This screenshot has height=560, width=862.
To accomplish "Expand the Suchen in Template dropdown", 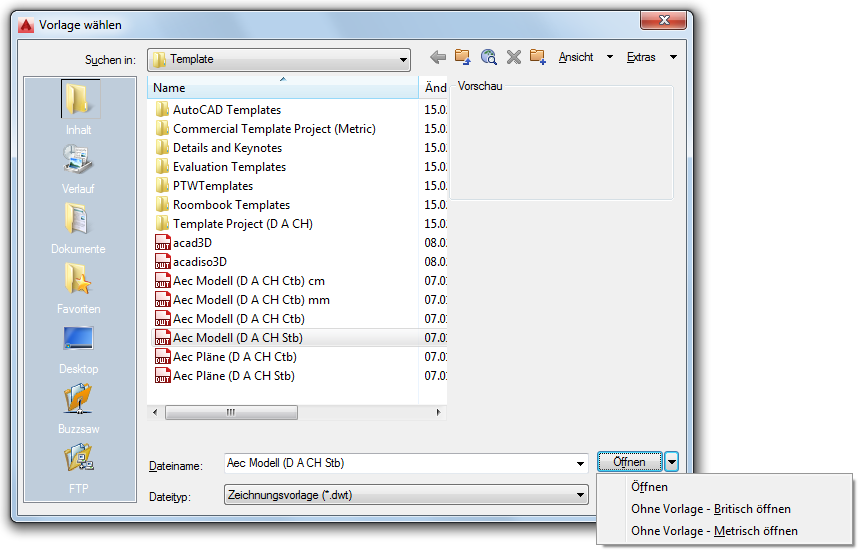I will point(279,59).
